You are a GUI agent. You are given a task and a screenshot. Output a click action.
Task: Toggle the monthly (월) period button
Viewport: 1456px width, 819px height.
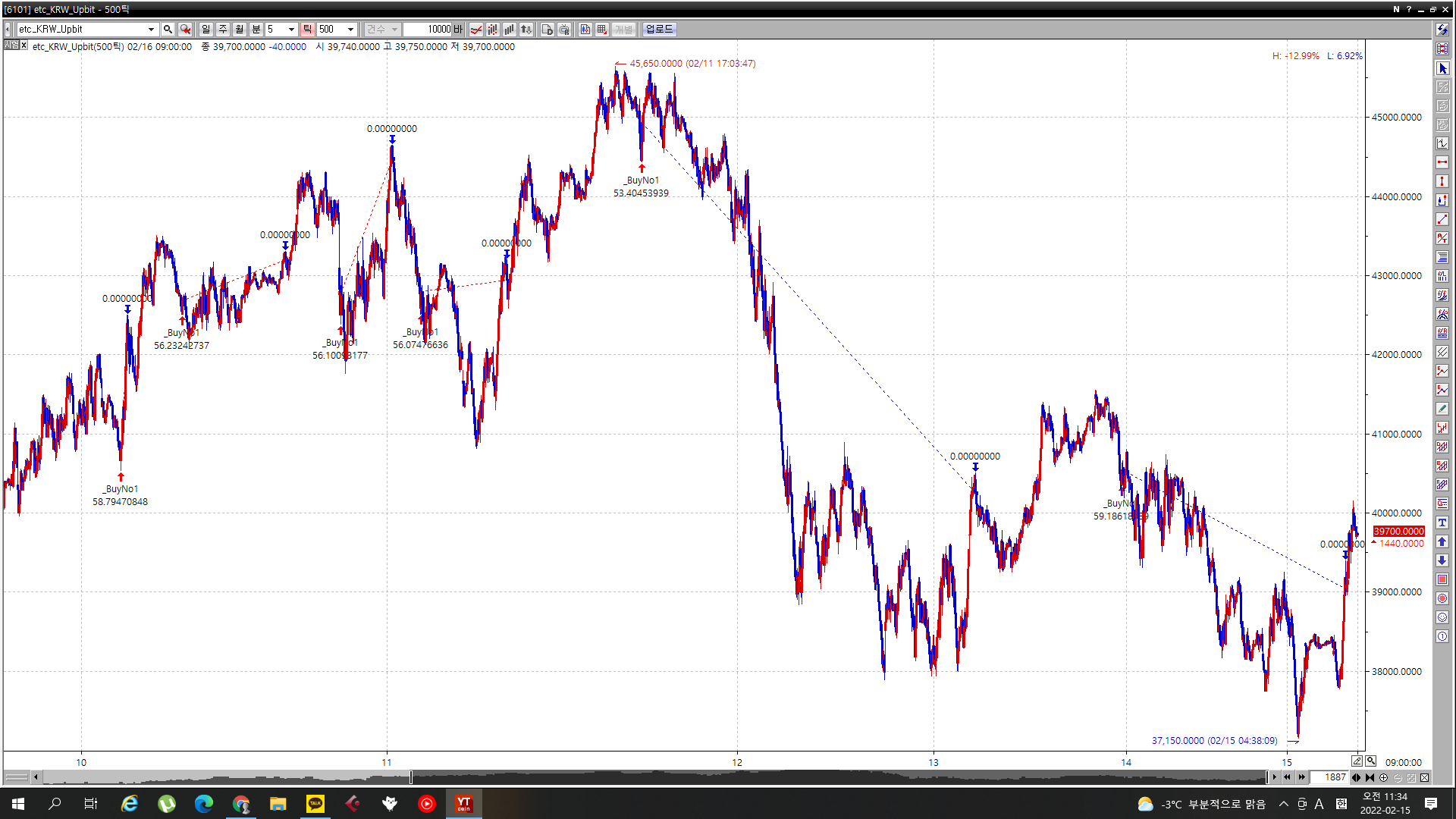pos(240,29)
